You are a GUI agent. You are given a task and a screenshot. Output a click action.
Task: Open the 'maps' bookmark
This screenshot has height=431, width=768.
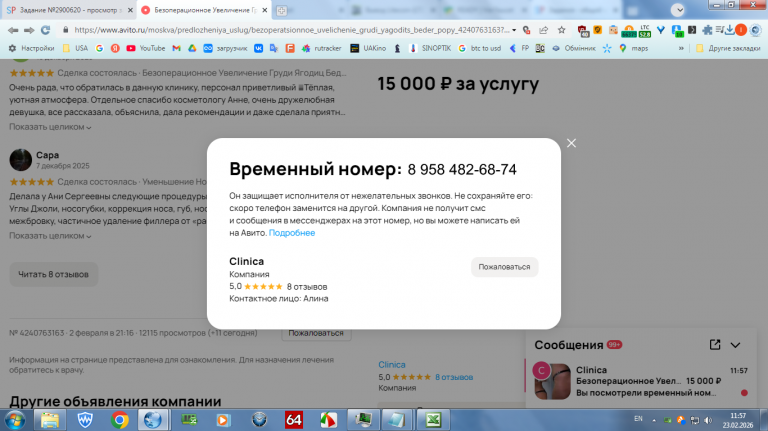pyautogui.click(x=633, y=48)
